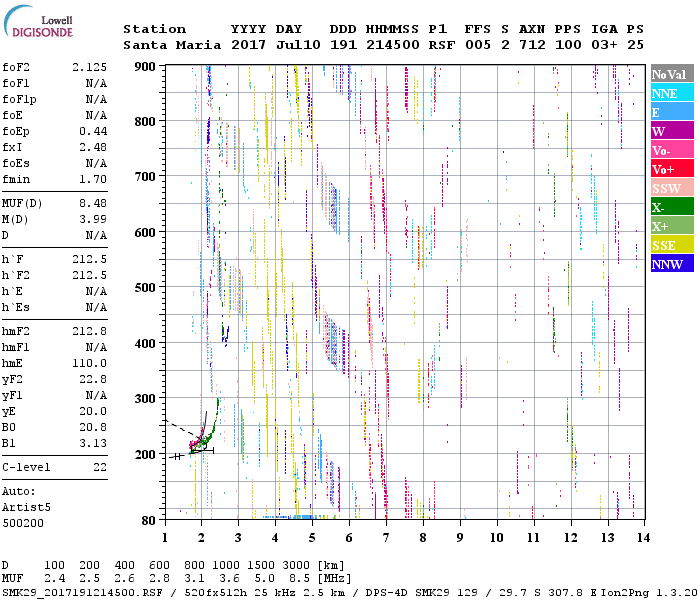700x600 pixels.
Task: Click the MUF 3000 km value 8.5
Action: (299, 578)
